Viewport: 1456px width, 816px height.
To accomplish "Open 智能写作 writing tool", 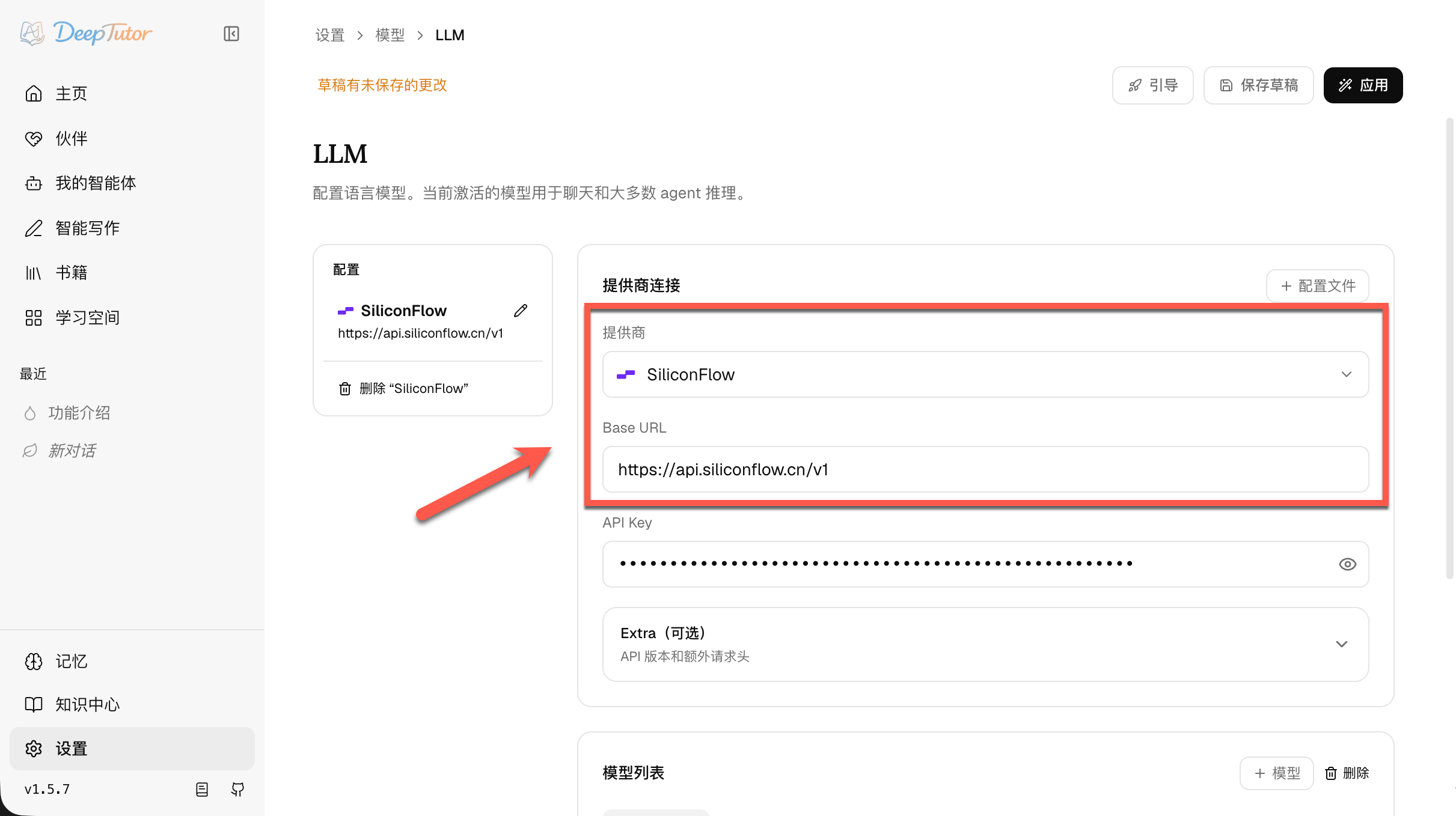I will pyautogui.click(x=132, y=228).
